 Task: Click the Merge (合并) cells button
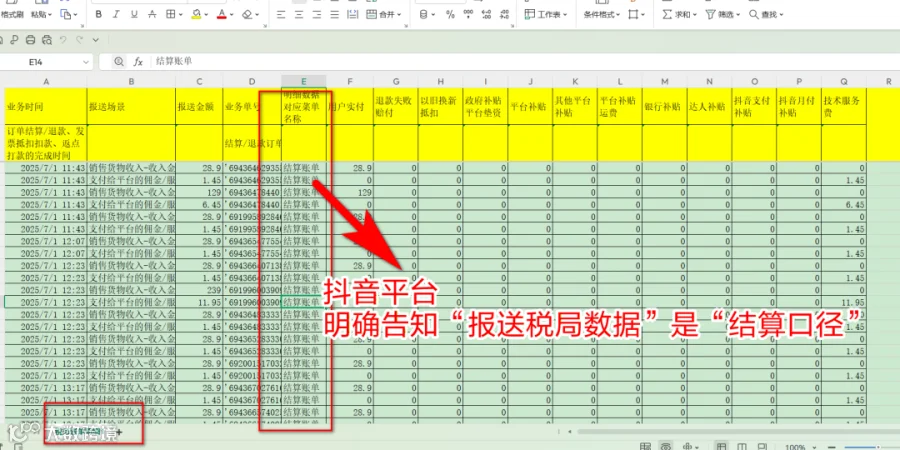(x=384, y=14)
